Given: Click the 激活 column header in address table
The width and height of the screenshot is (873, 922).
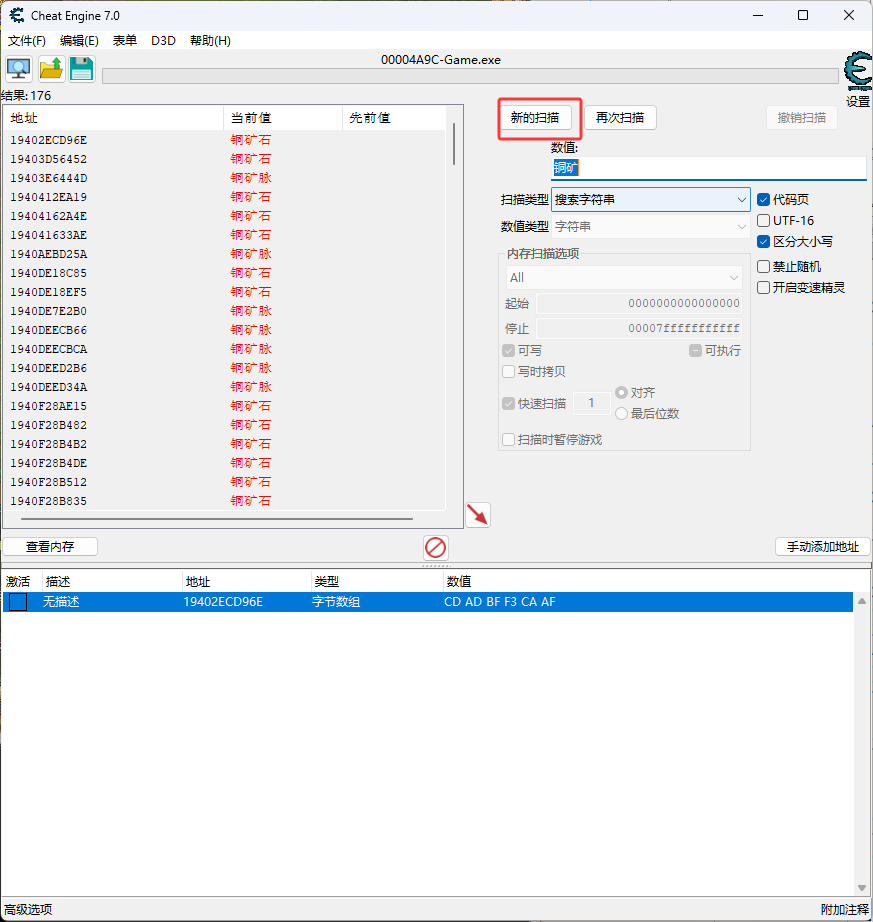Looking at the screenshot, I should [22, 582].
